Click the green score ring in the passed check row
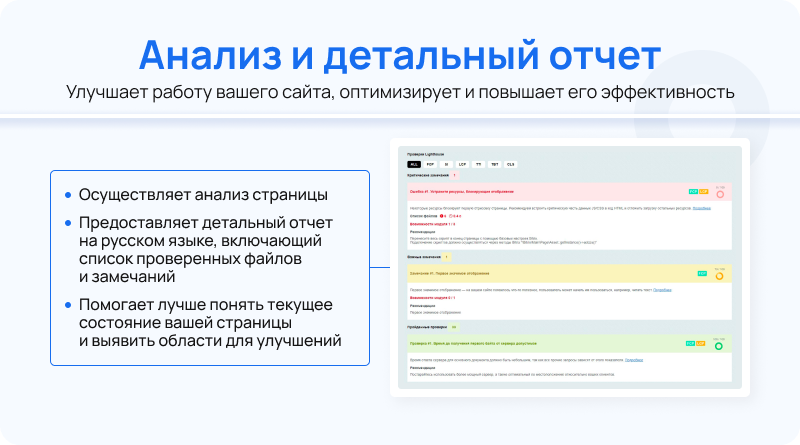Screen dimensions: 800x445 click(x=718, y=346)
